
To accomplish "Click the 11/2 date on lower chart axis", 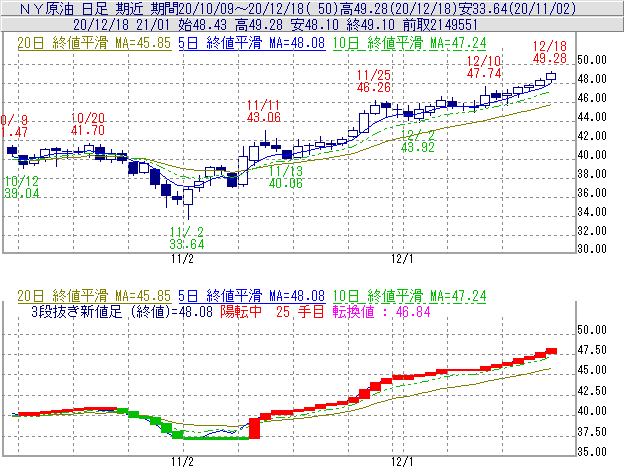I will pos(182,462).
